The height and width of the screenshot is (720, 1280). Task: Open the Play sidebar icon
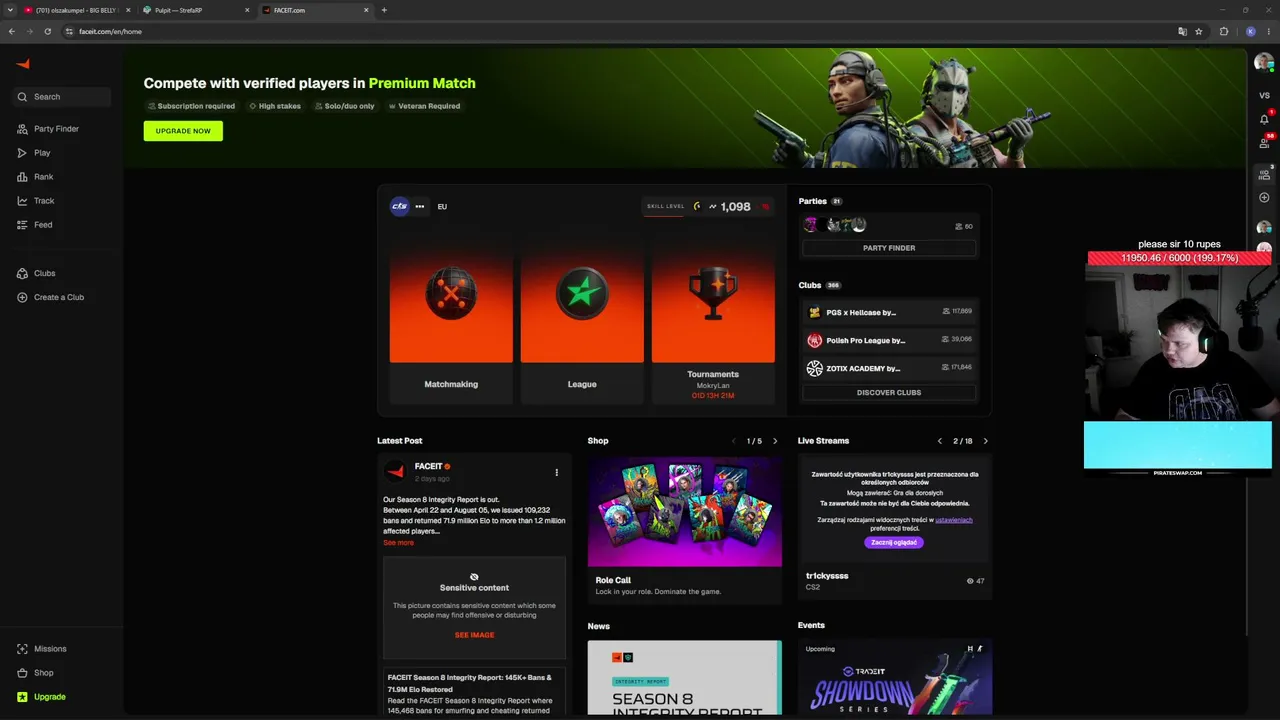pyautogui.click(x=22, y=153)
